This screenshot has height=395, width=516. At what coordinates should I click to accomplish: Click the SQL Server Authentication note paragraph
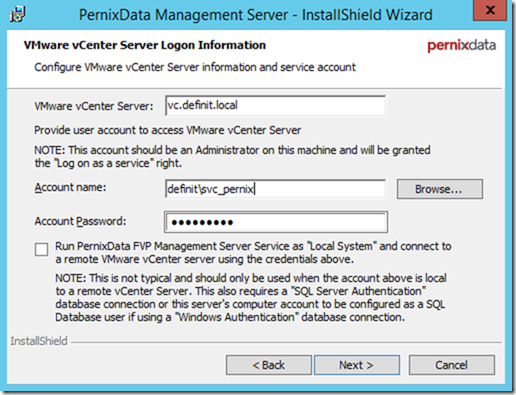pyautogui.click(x=251, y=297)
